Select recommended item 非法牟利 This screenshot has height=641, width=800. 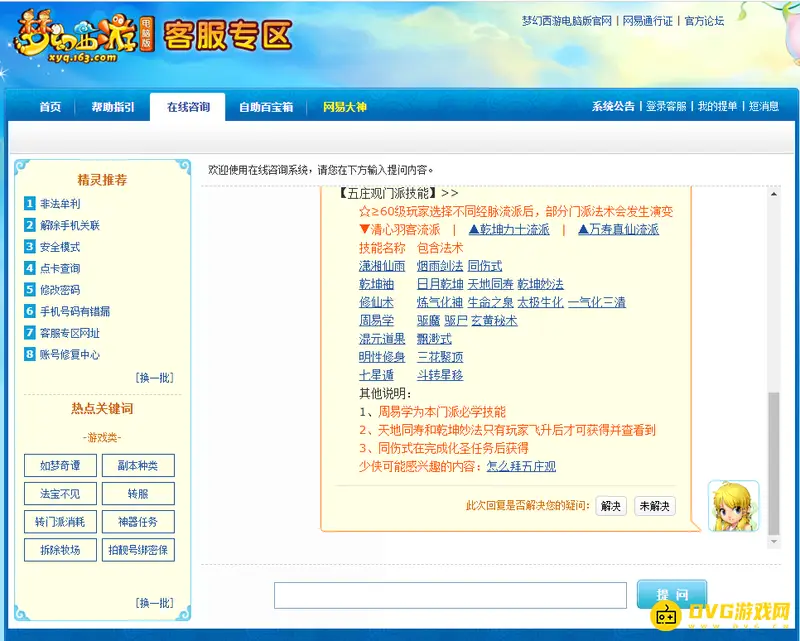(60, 204)
